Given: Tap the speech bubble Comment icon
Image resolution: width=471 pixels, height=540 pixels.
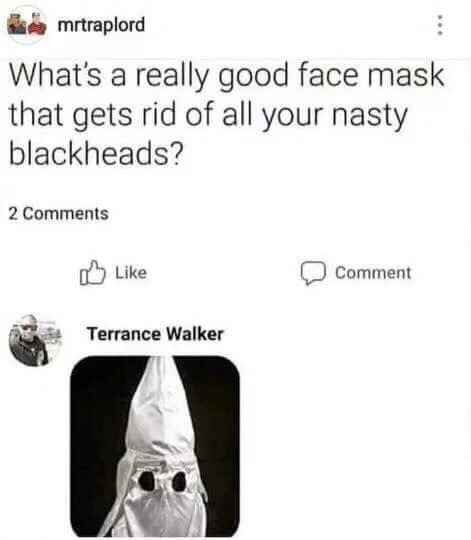Looking at the screenshot, I should pyautogui.click(x=313, y=273).
